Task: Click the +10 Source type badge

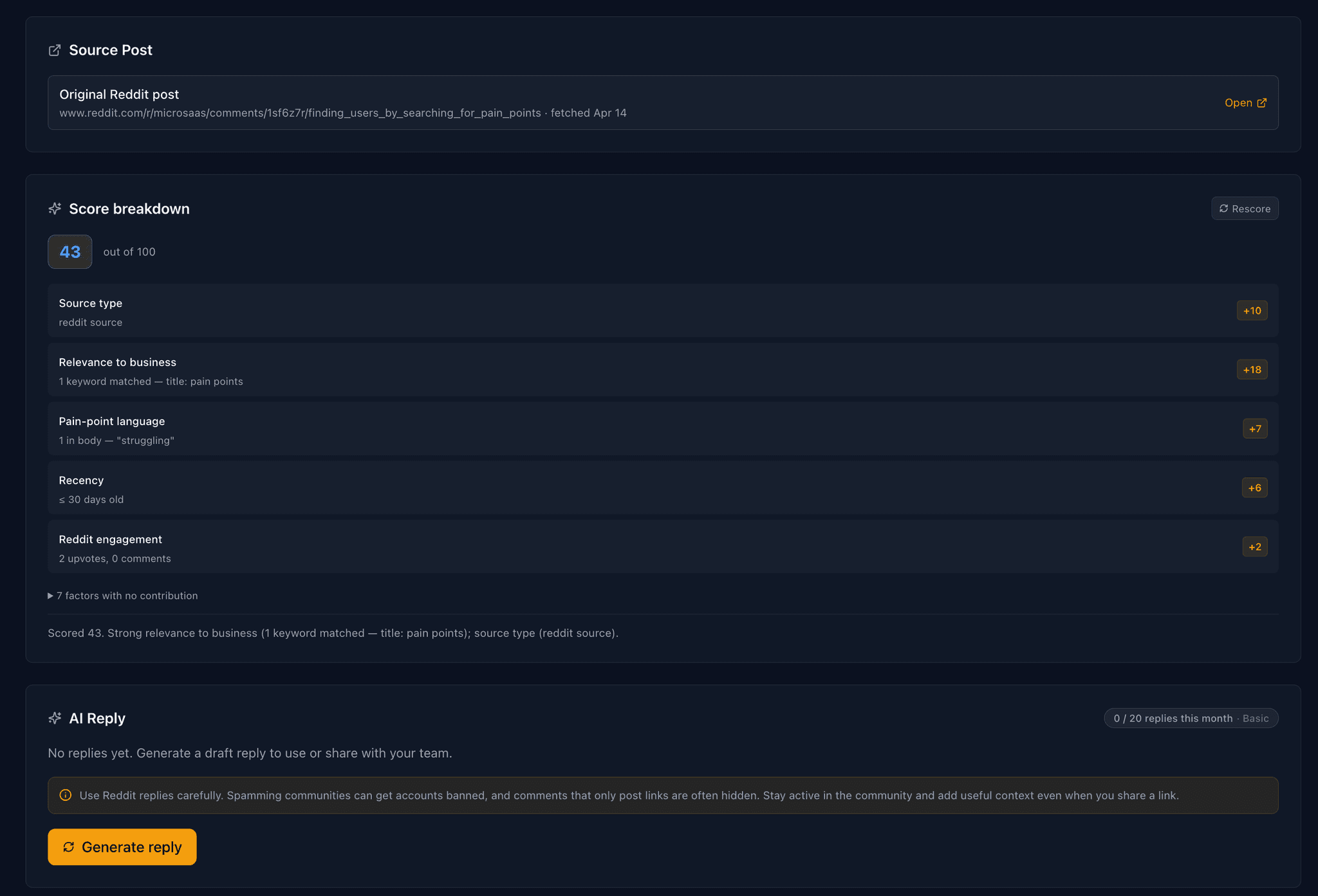Action: (1252, 311)
